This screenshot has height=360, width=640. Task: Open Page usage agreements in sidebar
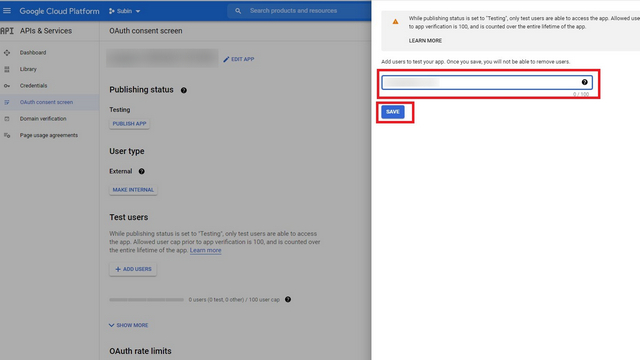pos(49,135)
